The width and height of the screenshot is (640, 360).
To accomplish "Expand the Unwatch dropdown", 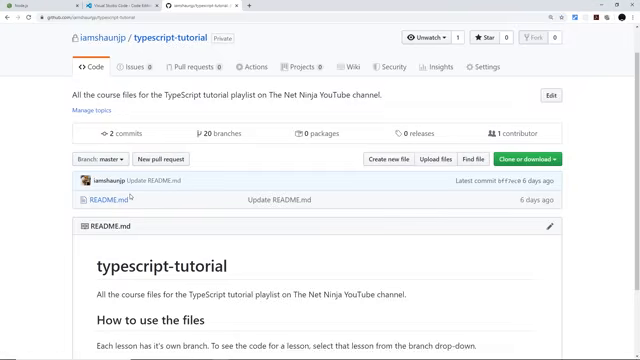I will [x=427, y=38].
